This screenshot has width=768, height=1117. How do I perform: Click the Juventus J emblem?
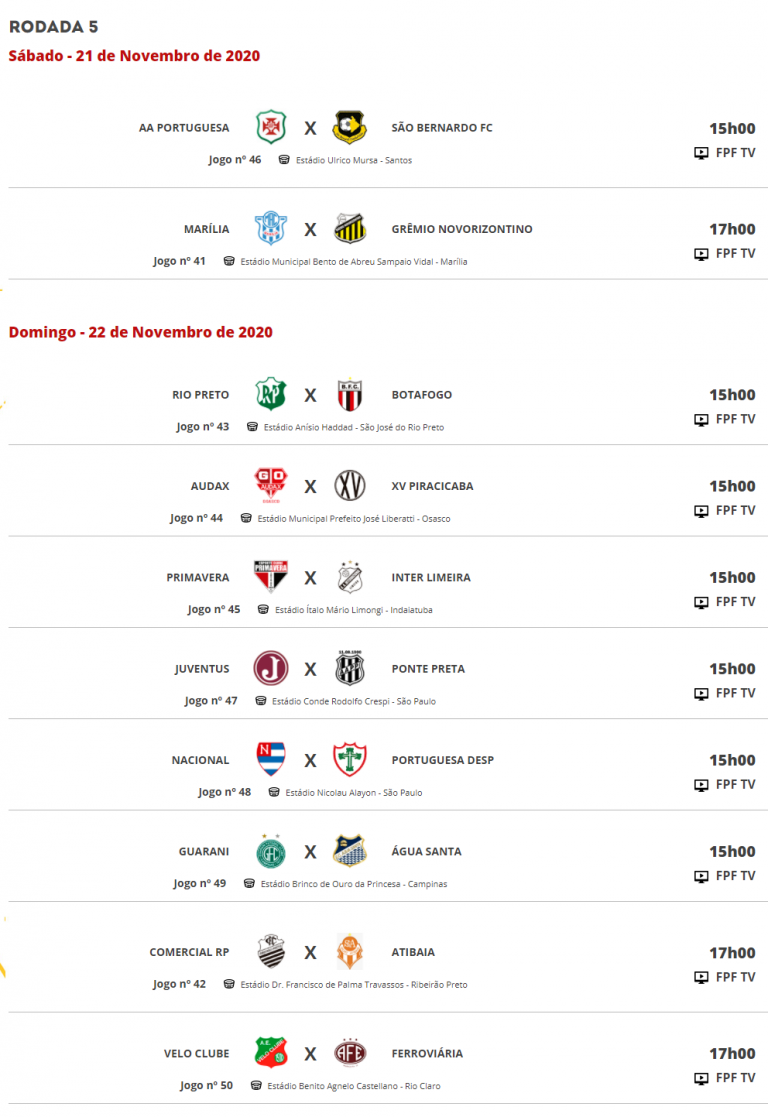point(271,669)
